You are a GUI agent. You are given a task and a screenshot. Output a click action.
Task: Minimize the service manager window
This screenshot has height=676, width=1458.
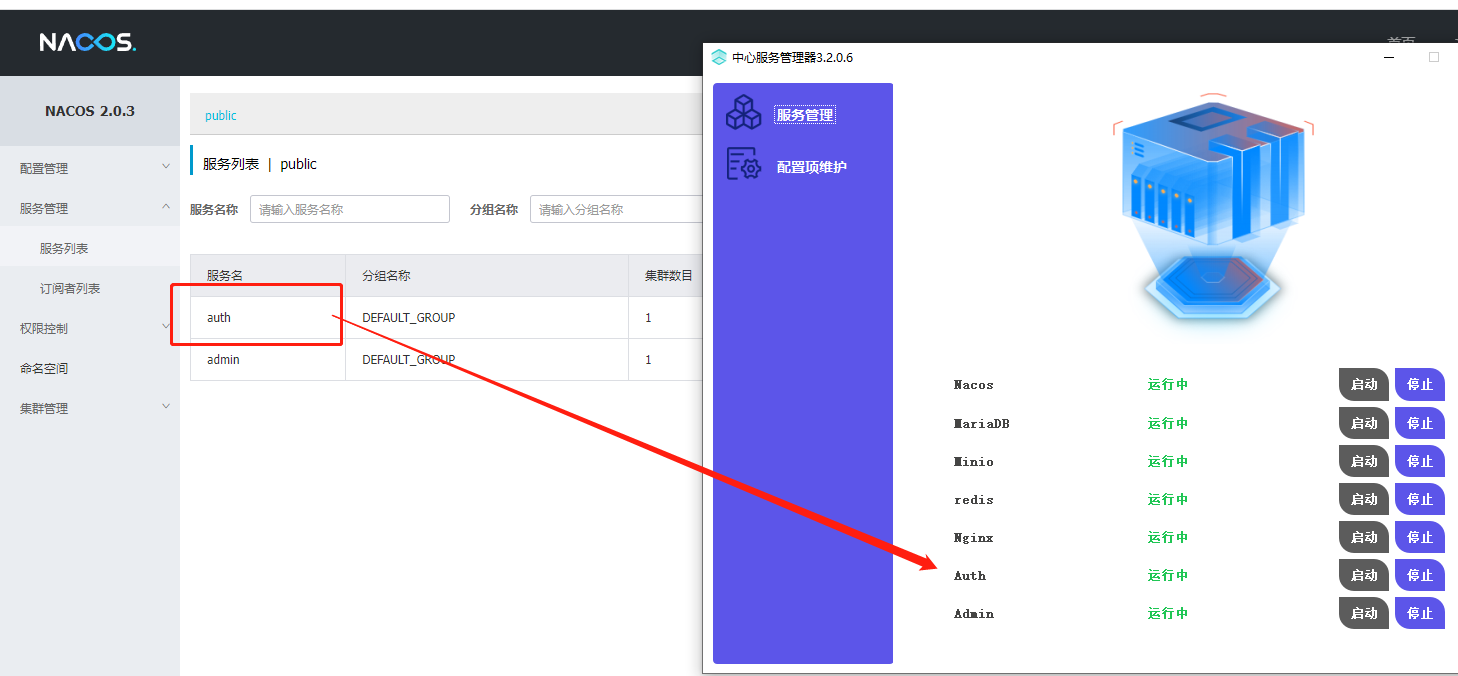pos(1389,58)
